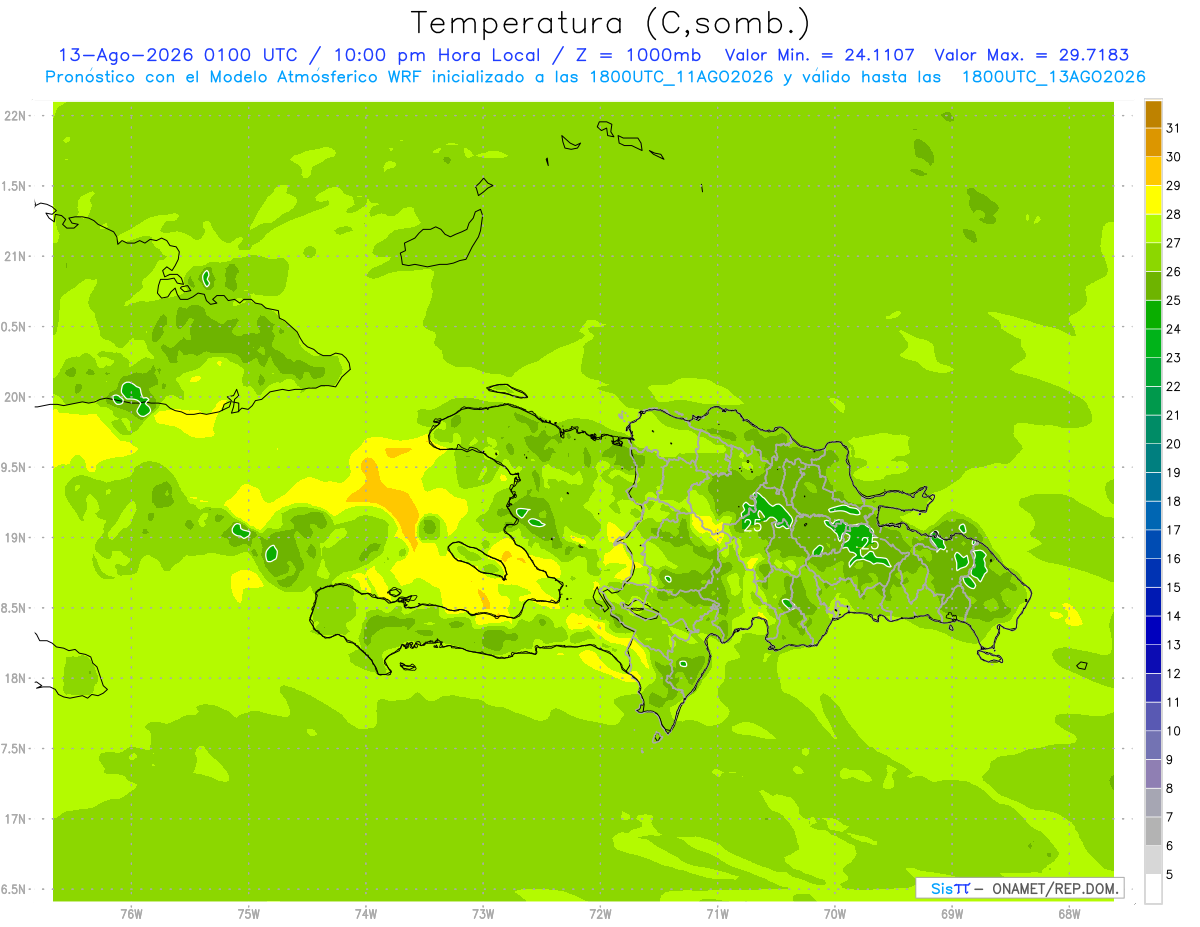Select the yellow legend swatch between 28 and 29
Viewport: 1200px width, 927px height.
tap(1153, 200)
